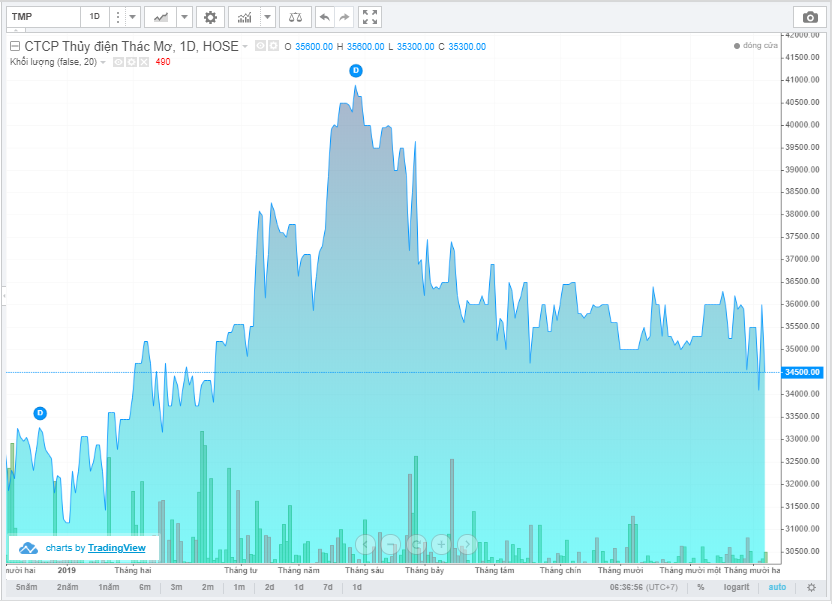The width and height of the screenshot is (832, 604).
Task: Toggle auto scale in the bottom bar
Action: pyautogui.click(x=777, y=587)
